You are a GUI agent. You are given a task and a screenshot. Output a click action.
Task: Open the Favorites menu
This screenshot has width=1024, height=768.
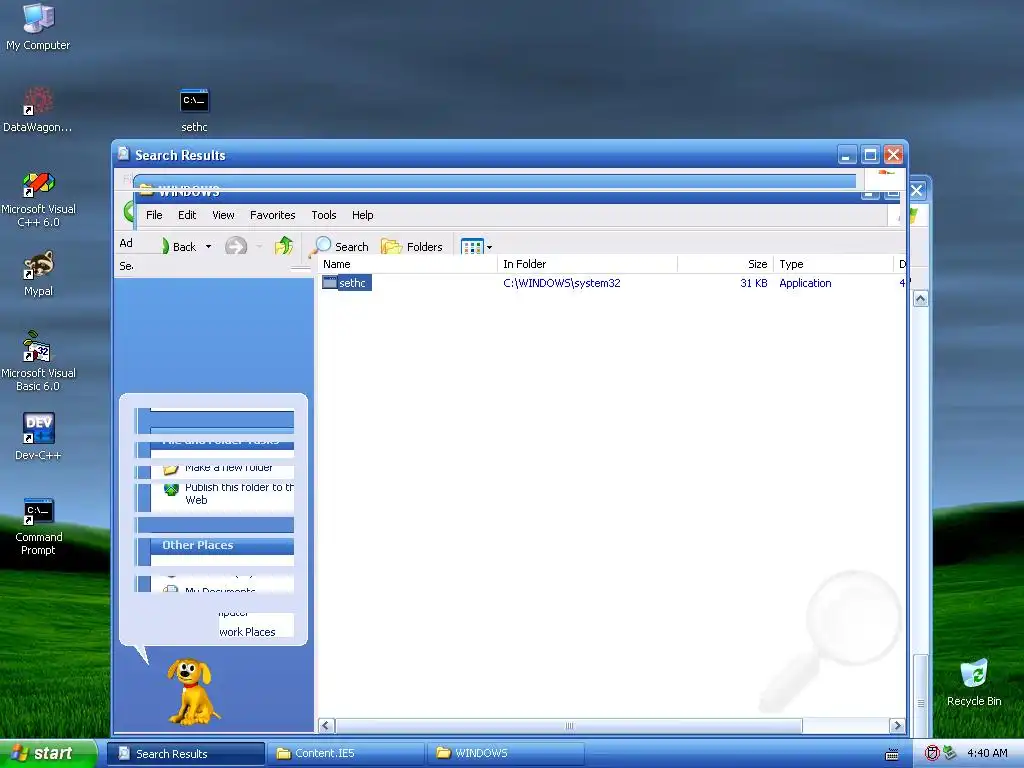pyautogui.click(x=272, y=215)
